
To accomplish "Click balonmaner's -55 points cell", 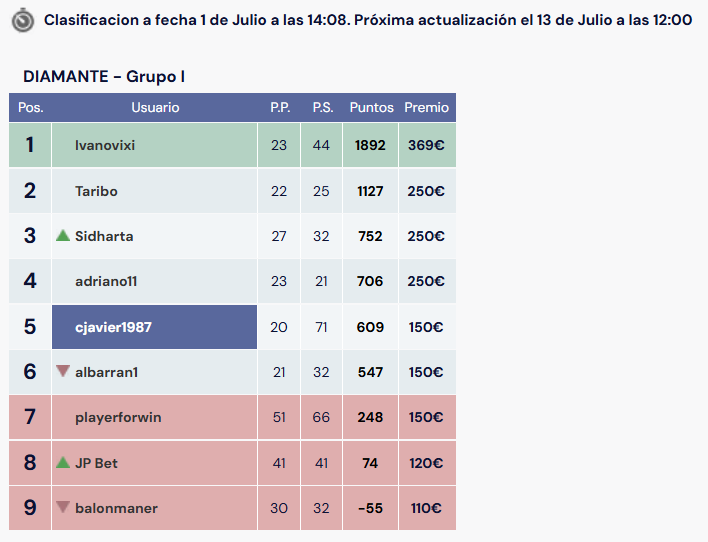I will click(370, 508).
